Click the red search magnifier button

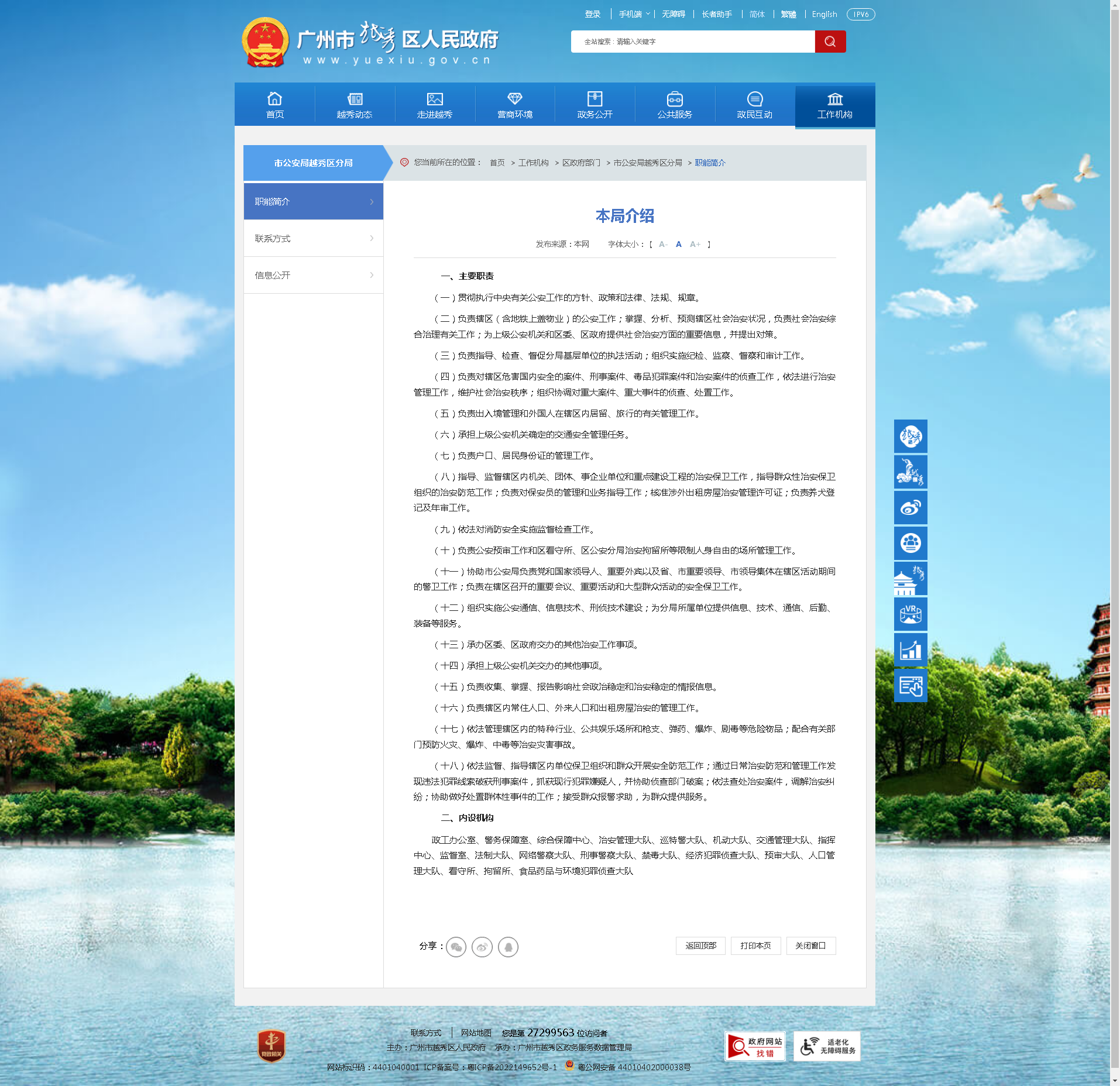click(830, 42)
